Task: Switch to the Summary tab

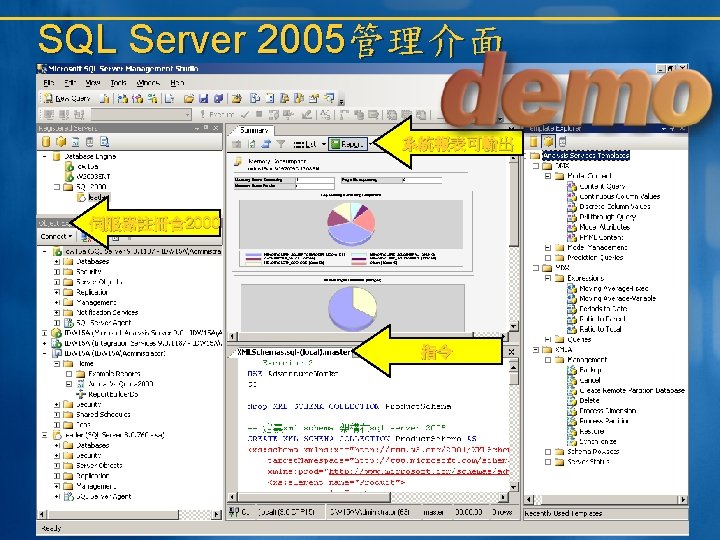Action: point(254,130)
